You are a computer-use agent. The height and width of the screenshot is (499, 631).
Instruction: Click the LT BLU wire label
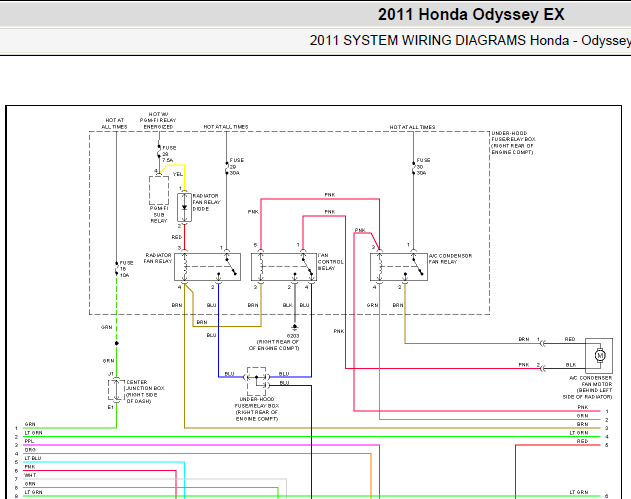tap(33, 458)
